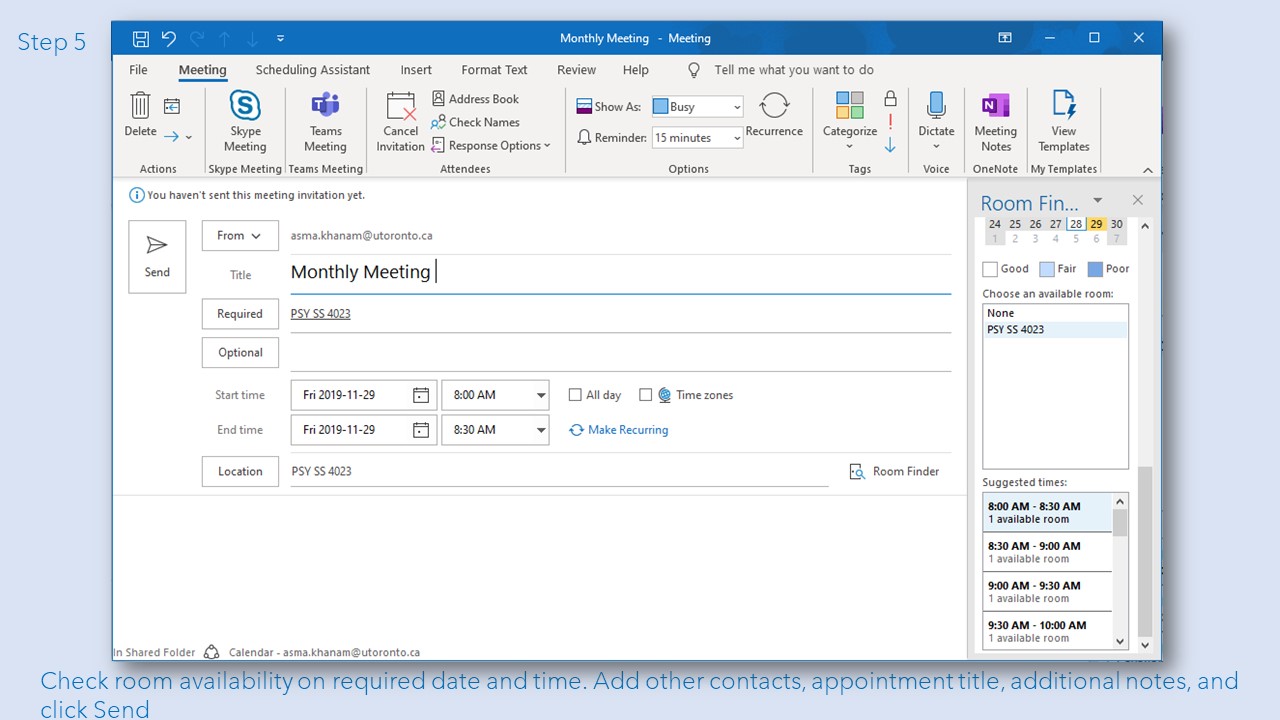This screenshot has height=720, width=1280.
Task: Click the Send button
Action: coord(157,257)
